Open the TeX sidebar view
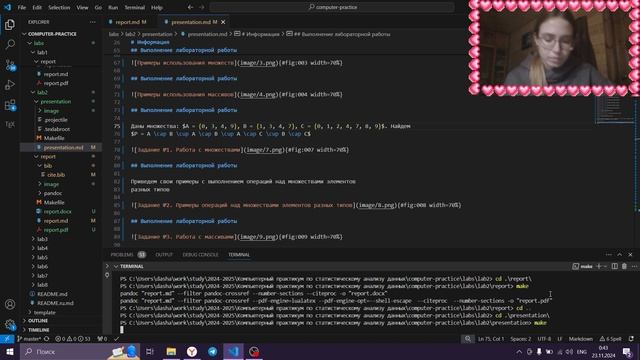The image size is (640, 360). [10, 124]
